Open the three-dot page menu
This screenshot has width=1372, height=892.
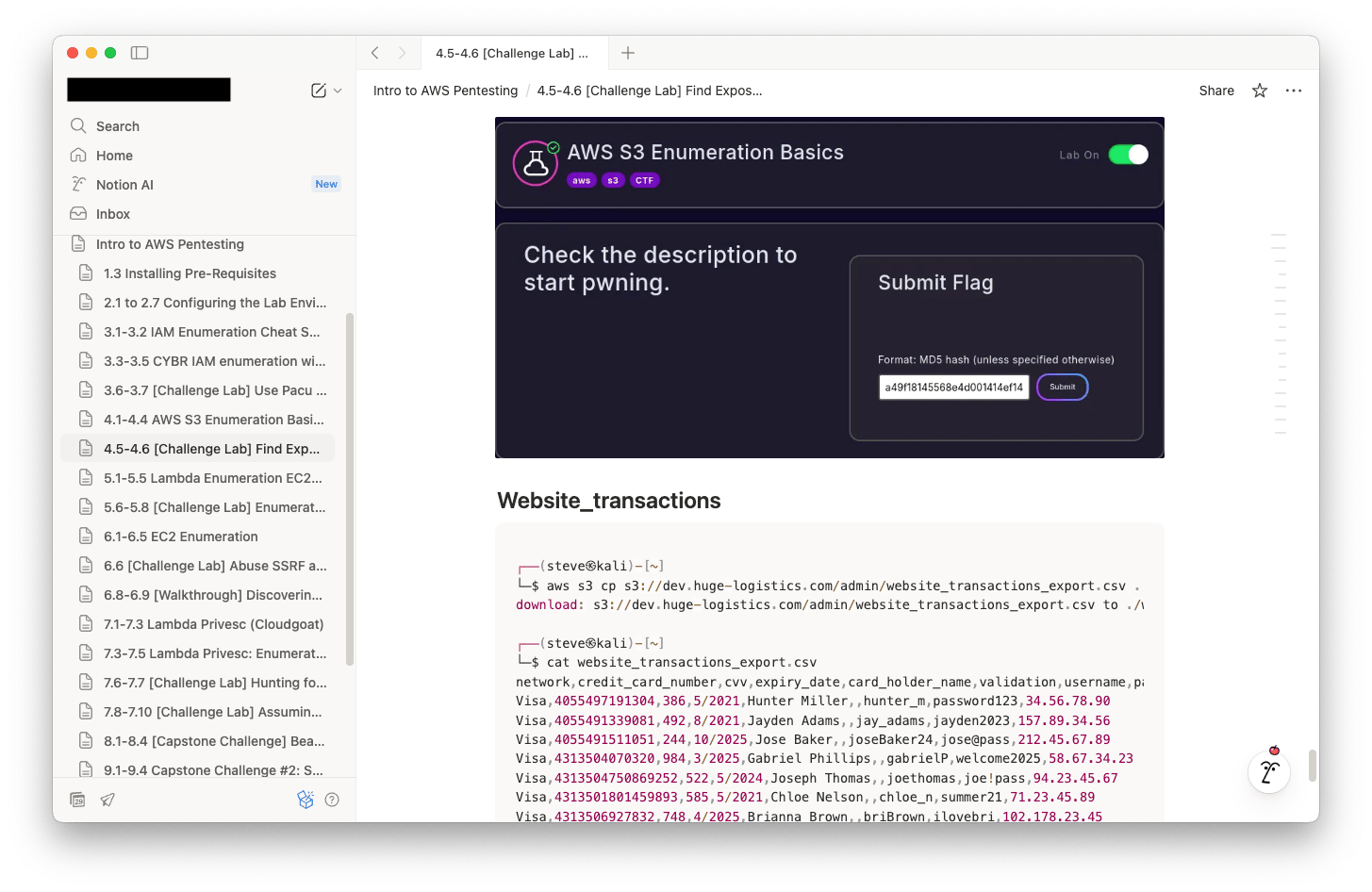pyautogui.click(x=1294, y=91)
